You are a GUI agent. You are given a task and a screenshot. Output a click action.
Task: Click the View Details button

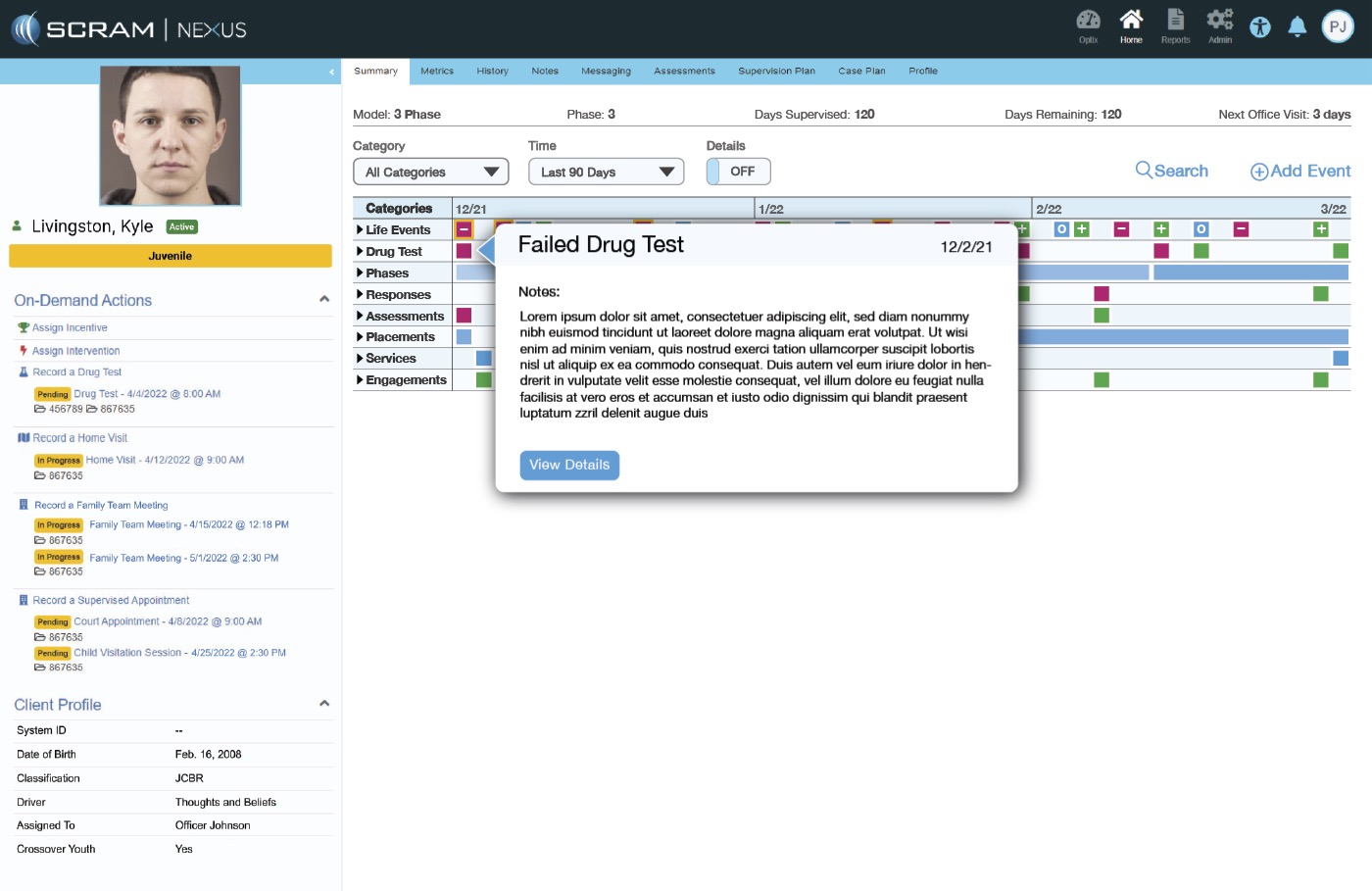[x=569, y=465]
